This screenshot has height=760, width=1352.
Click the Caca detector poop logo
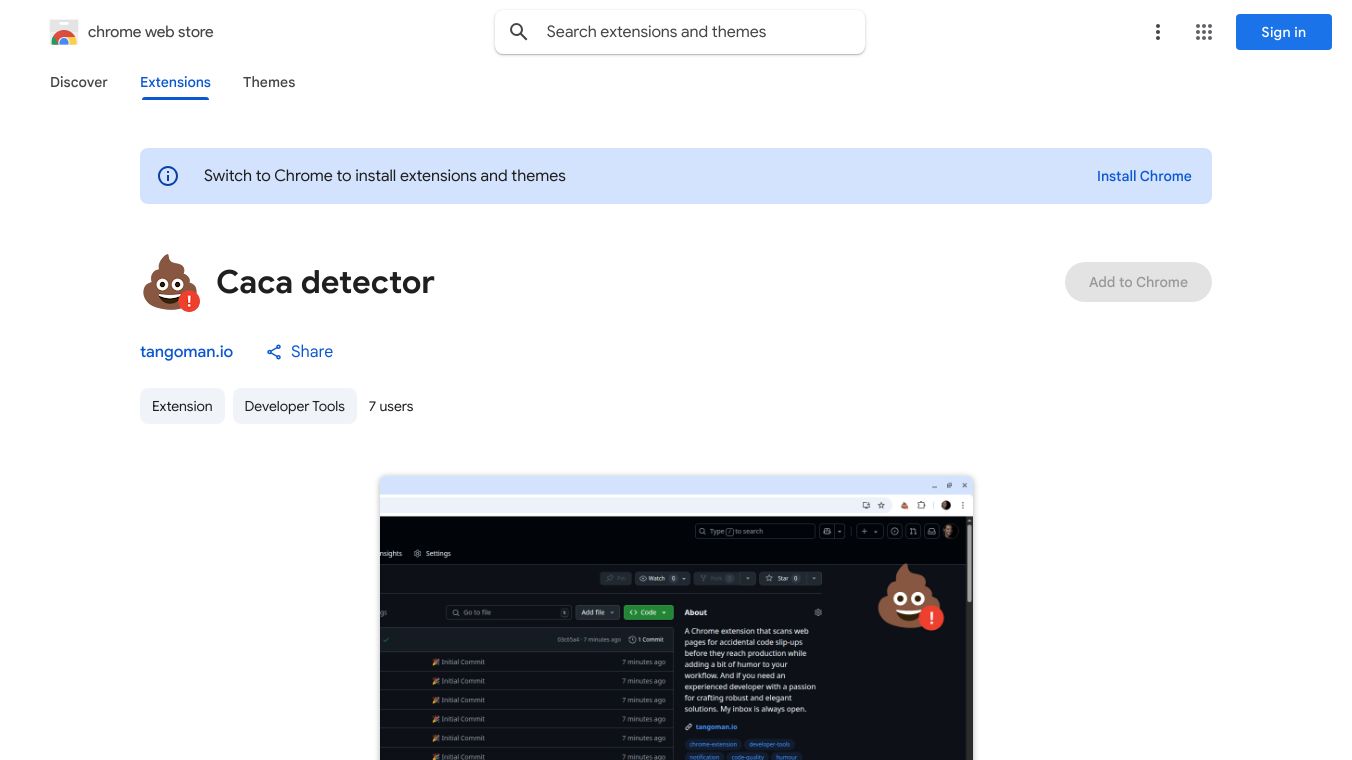click(170, 282)
